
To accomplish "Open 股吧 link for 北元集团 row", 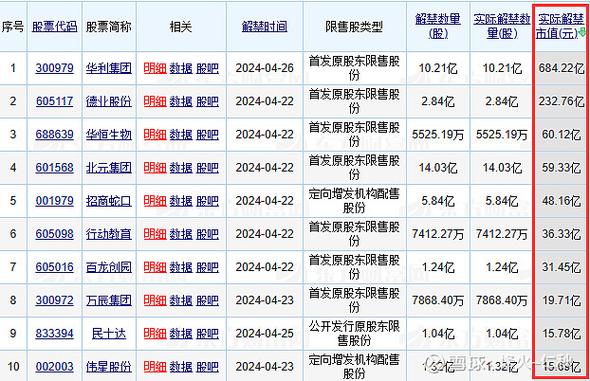I will [x=207, y=167].
